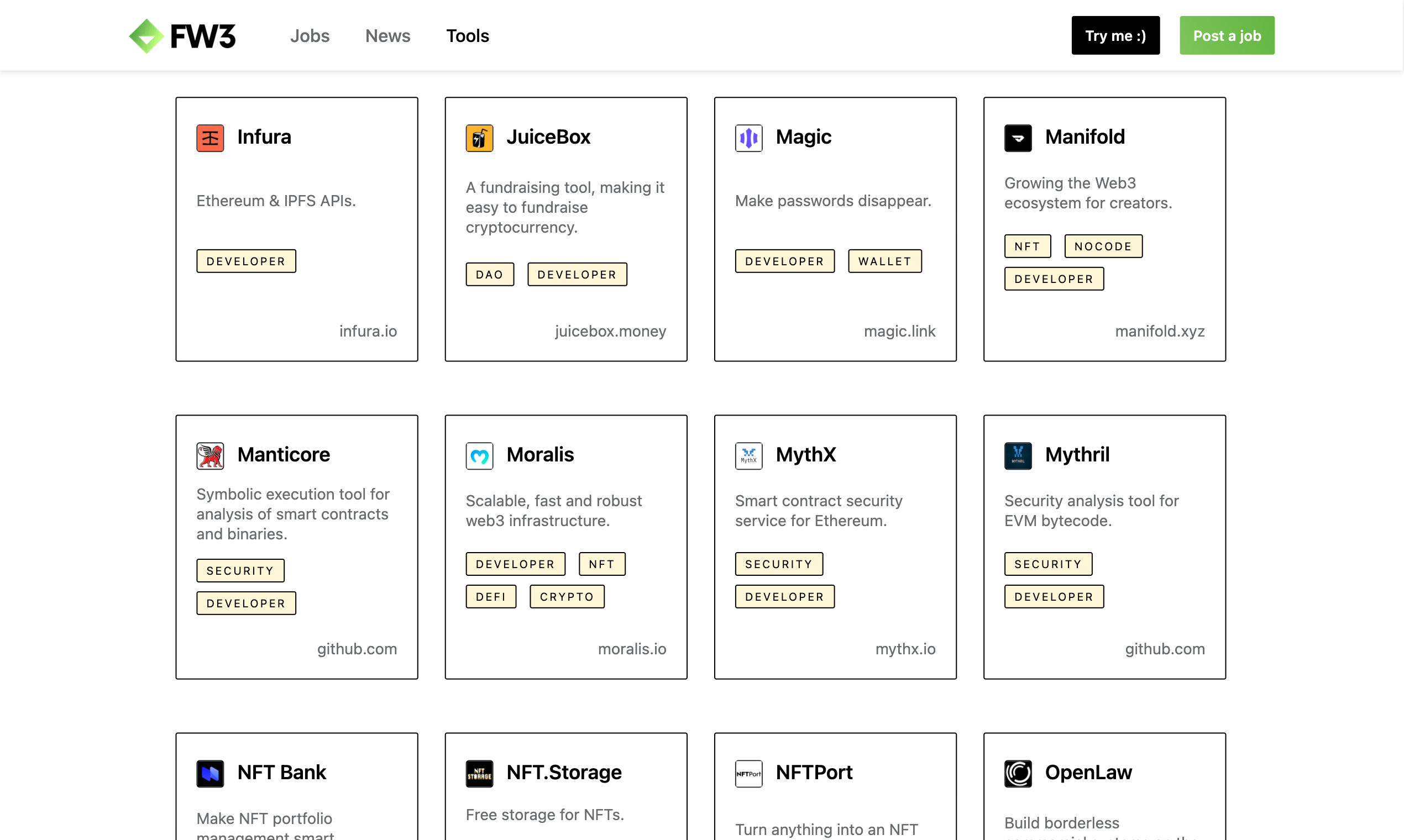Viewport: 1404px width, 840px height.
Task: Visit the magic.link website
Action: [899, 331]
